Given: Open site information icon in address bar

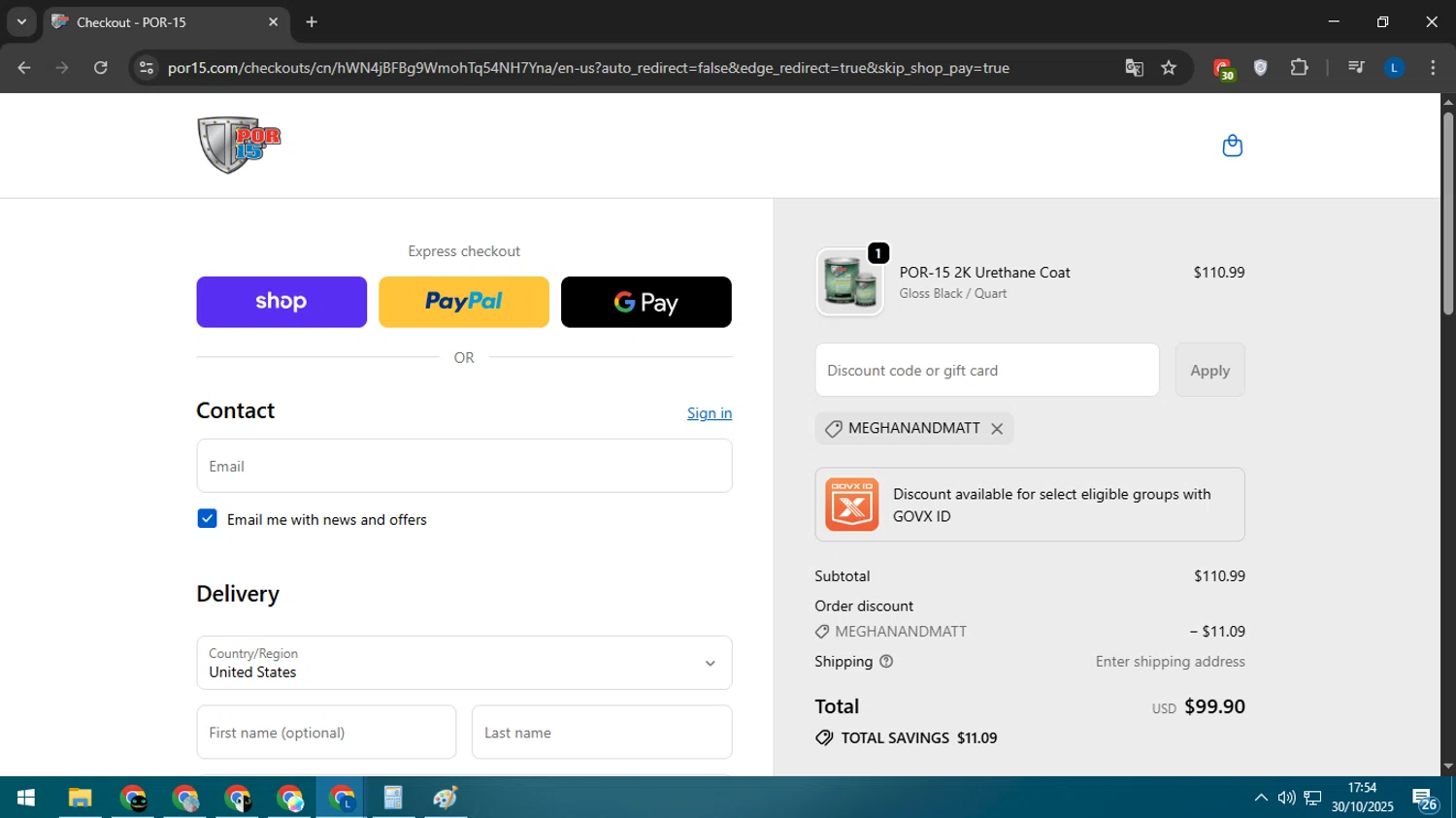Looking at the screenshot, I should [147, 68].
